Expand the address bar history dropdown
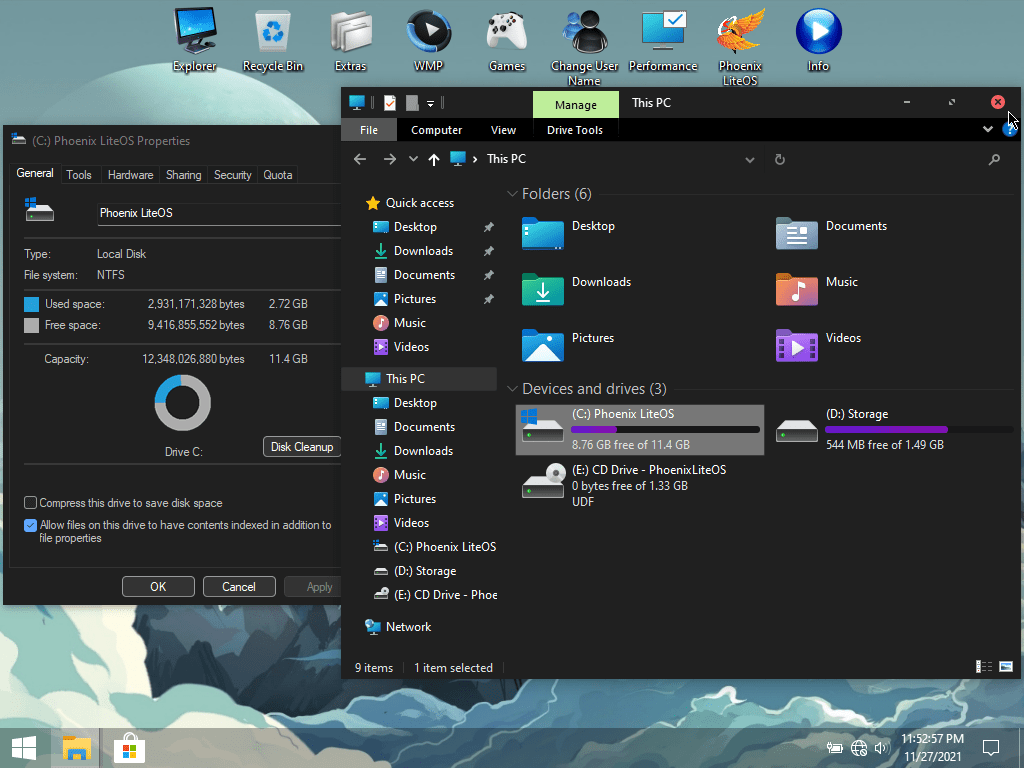Viewport: 1024px width, 768px height. (750, 159)
